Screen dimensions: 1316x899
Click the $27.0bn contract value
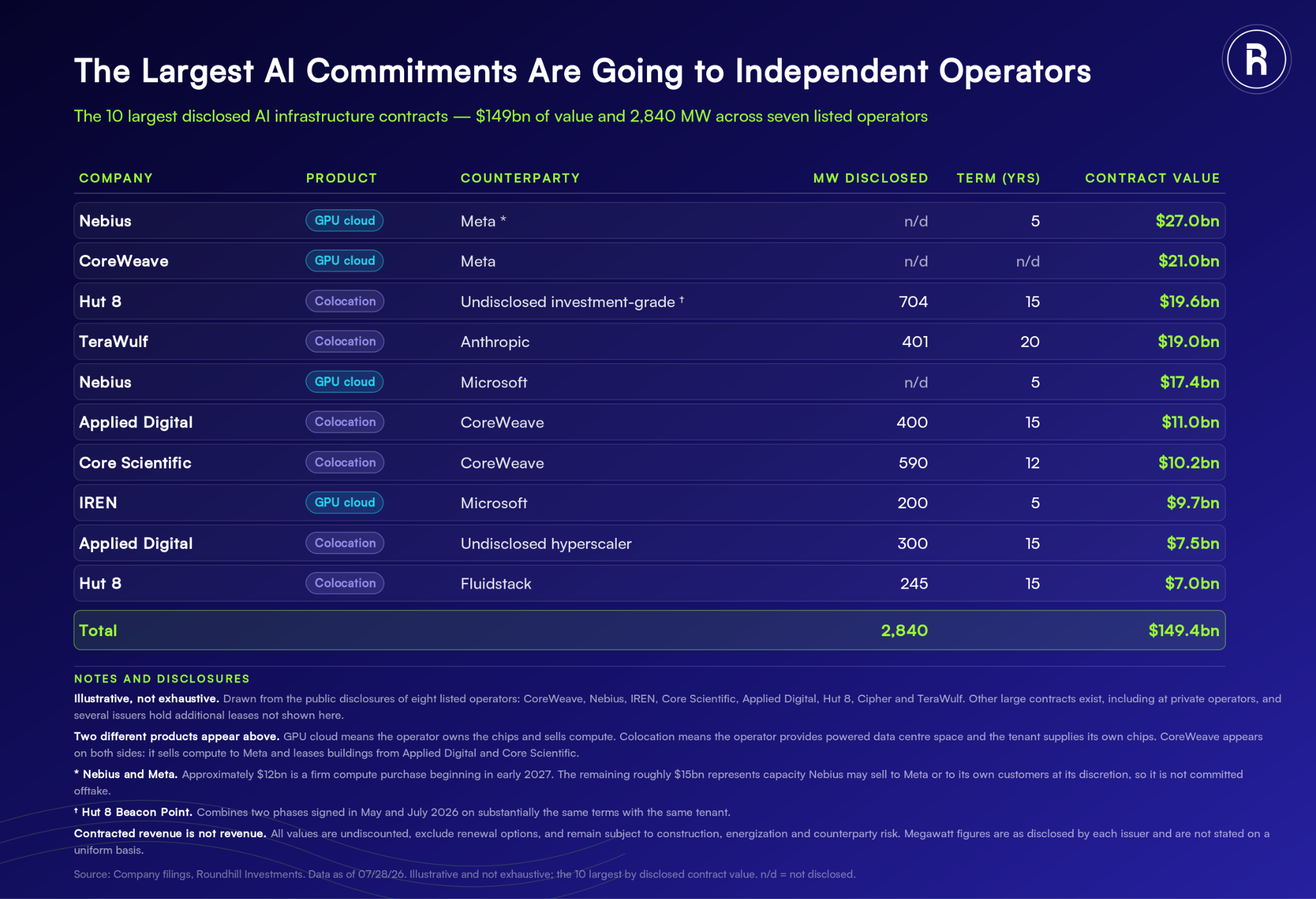click(1187, 221)
